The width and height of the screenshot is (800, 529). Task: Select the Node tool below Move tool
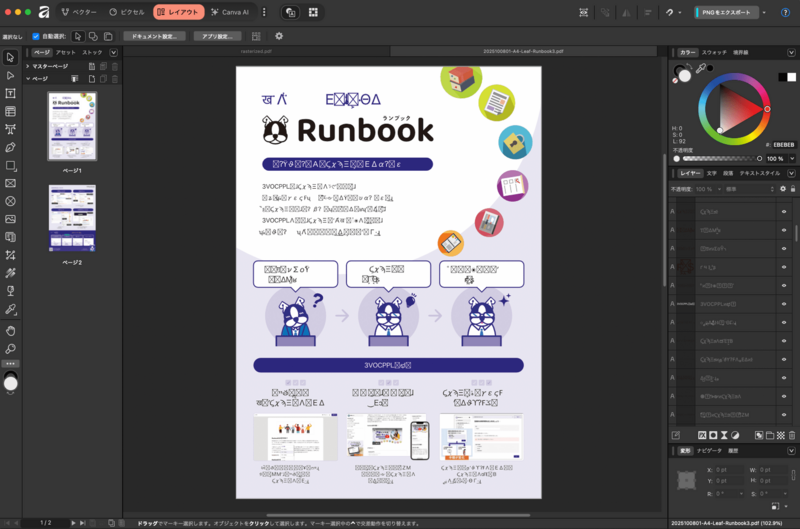(x=10, y=75)
